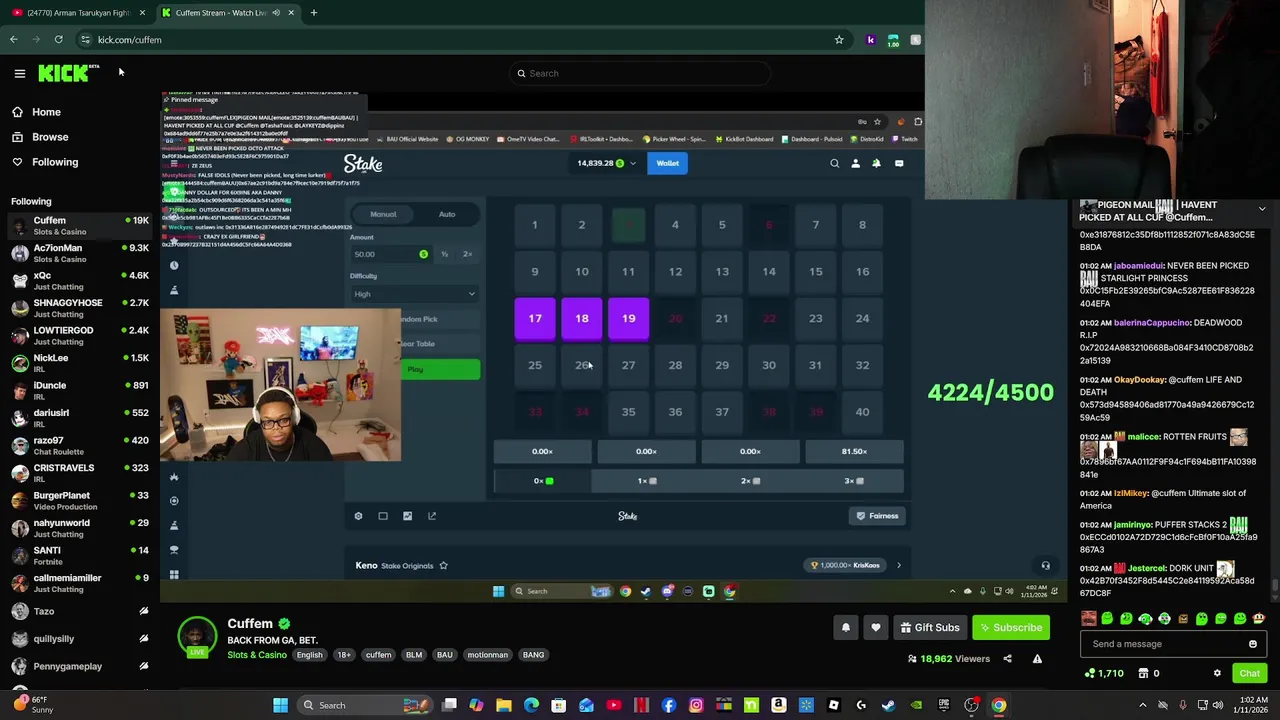Open SHNAGGYHOSE channel in Following list
This screenshot has width=1280, height=720.
click(x=80, y=308)
